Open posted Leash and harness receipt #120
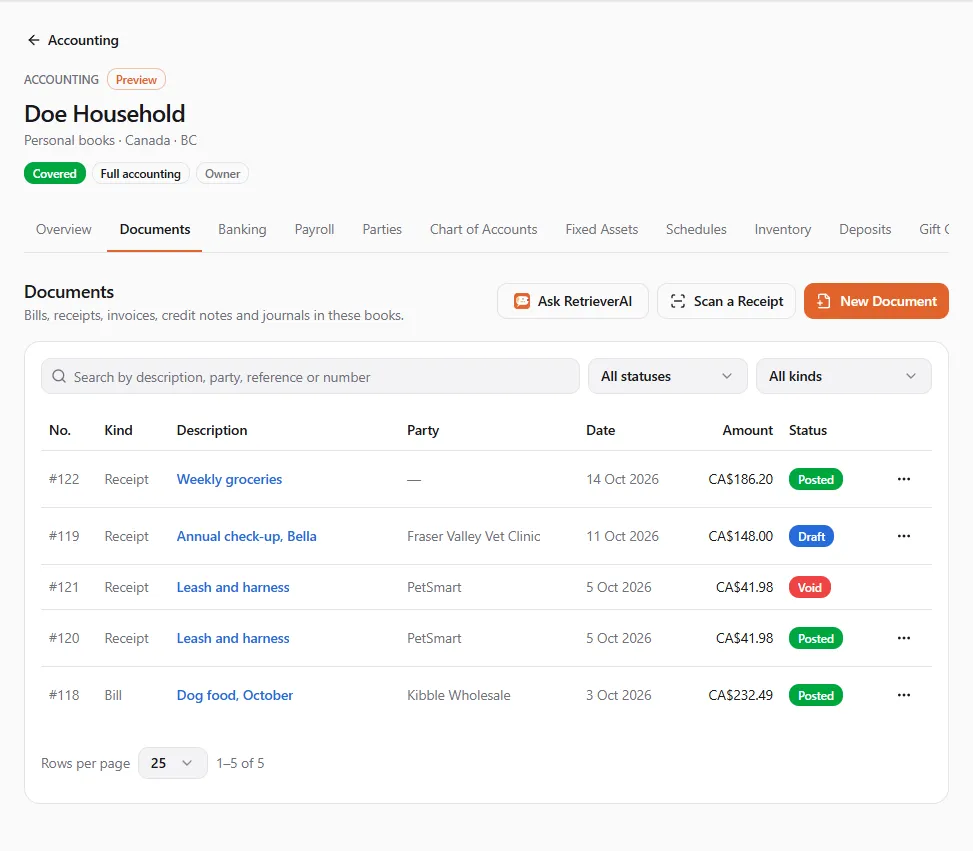 [x=233, y=638]
